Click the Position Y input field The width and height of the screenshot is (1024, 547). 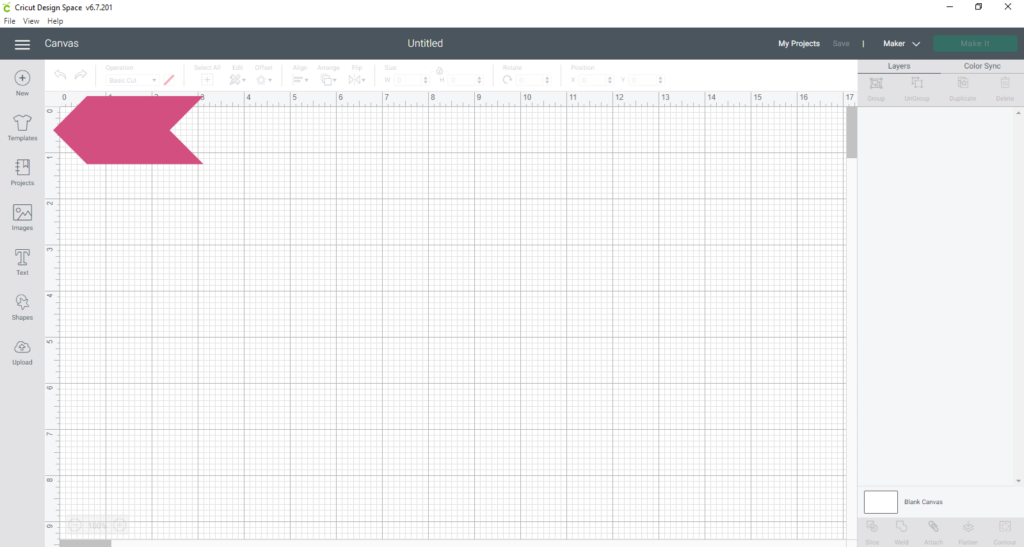pos(643,80)
